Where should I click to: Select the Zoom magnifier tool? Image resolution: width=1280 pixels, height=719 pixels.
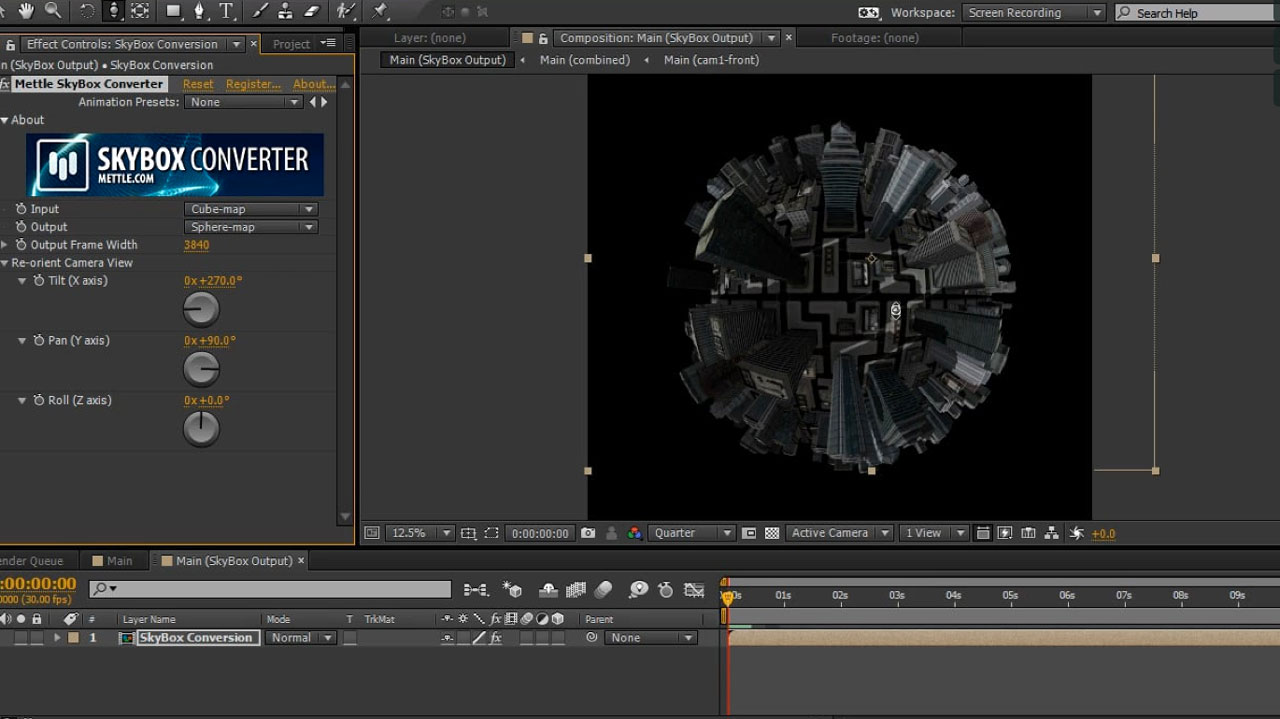52,11
